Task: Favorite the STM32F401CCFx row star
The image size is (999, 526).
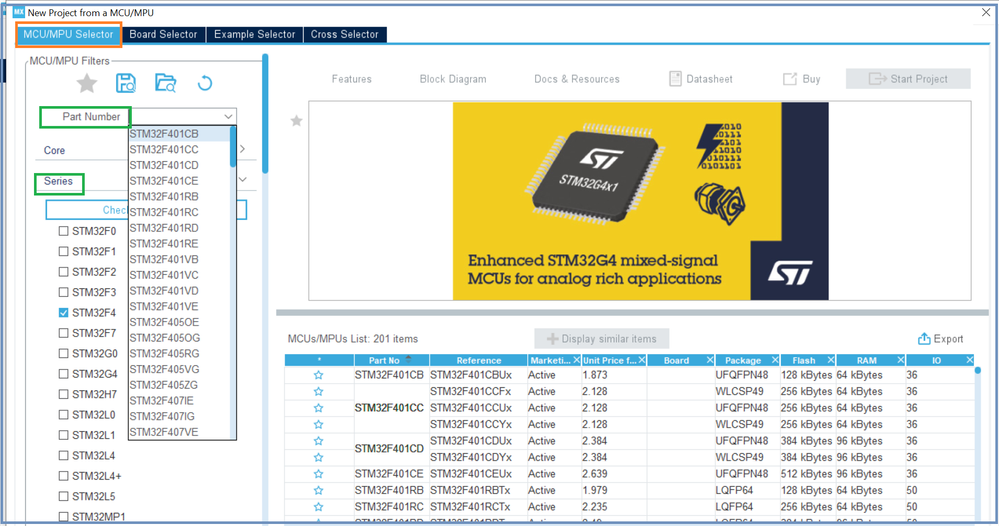Action: pyautogui.click(x=319, y=392)
